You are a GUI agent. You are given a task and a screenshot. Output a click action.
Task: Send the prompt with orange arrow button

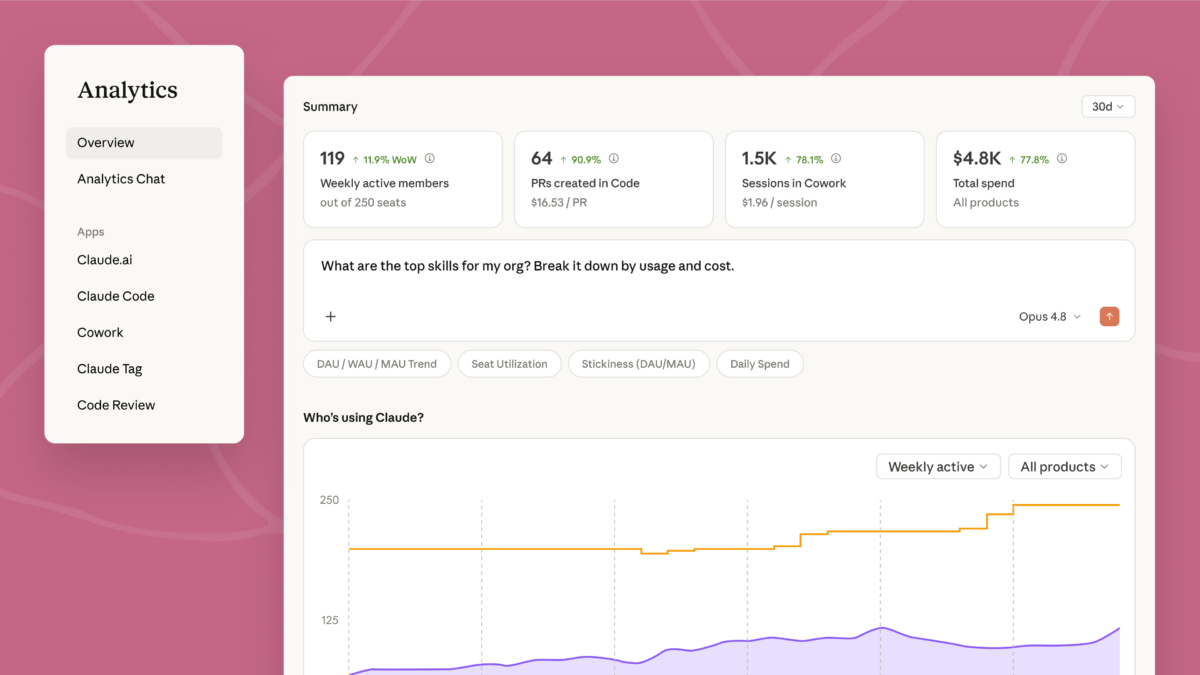[1109, 317]
